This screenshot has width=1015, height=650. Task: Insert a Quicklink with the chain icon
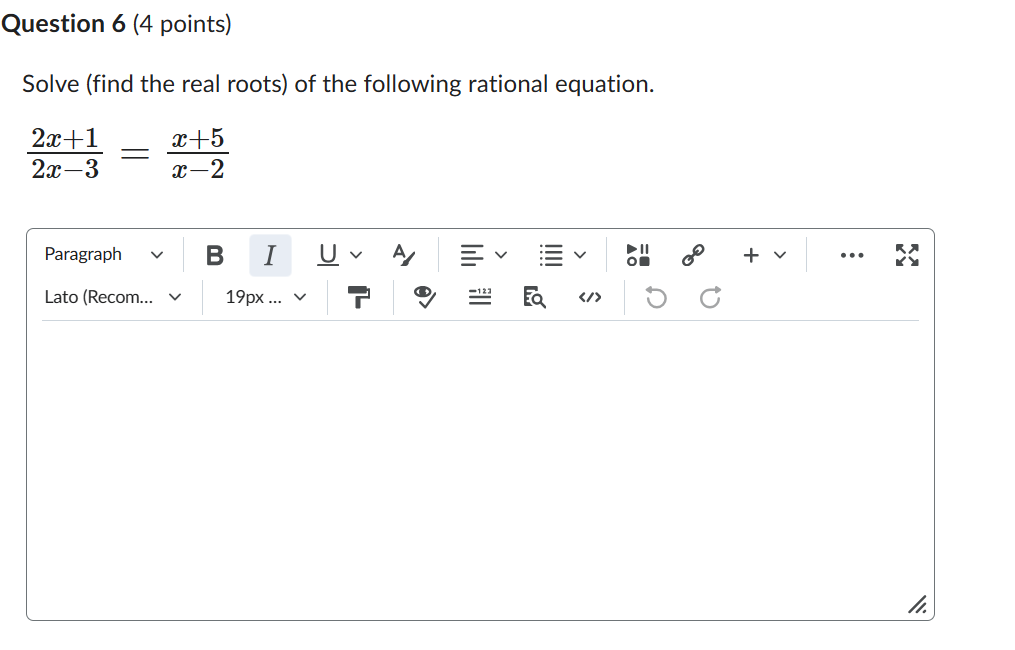tap(693, 255)
